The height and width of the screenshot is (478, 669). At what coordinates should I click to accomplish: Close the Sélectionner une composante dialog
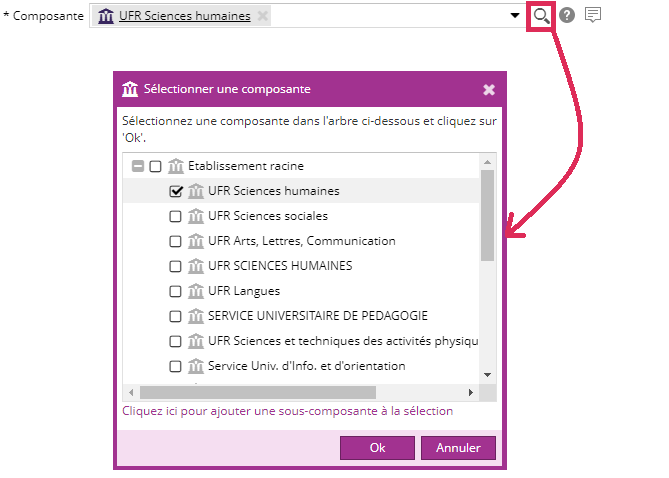[x=489, y=90]
